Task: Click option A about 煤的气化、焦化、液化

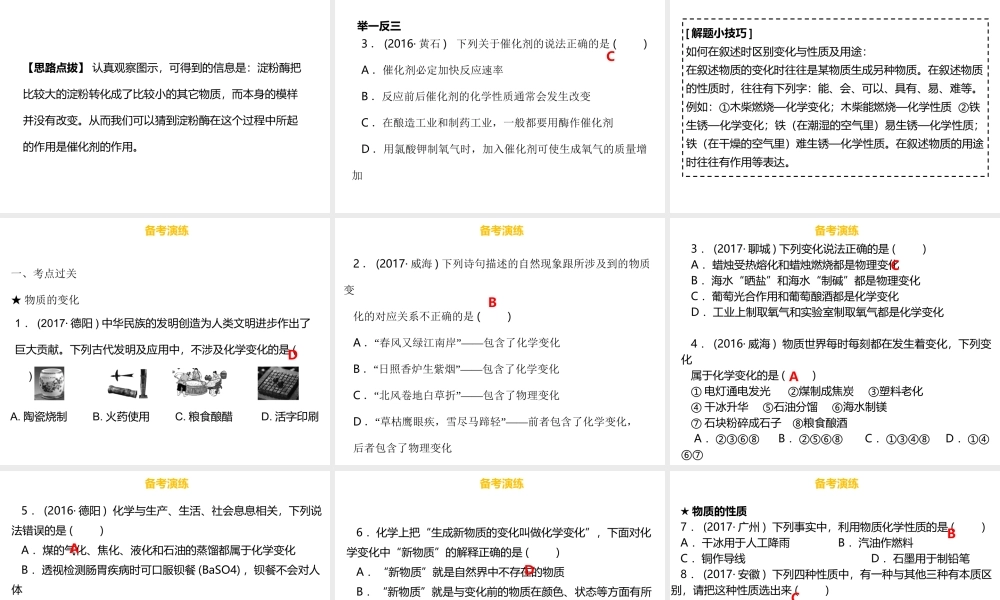Action: click(x=158, y=550)
